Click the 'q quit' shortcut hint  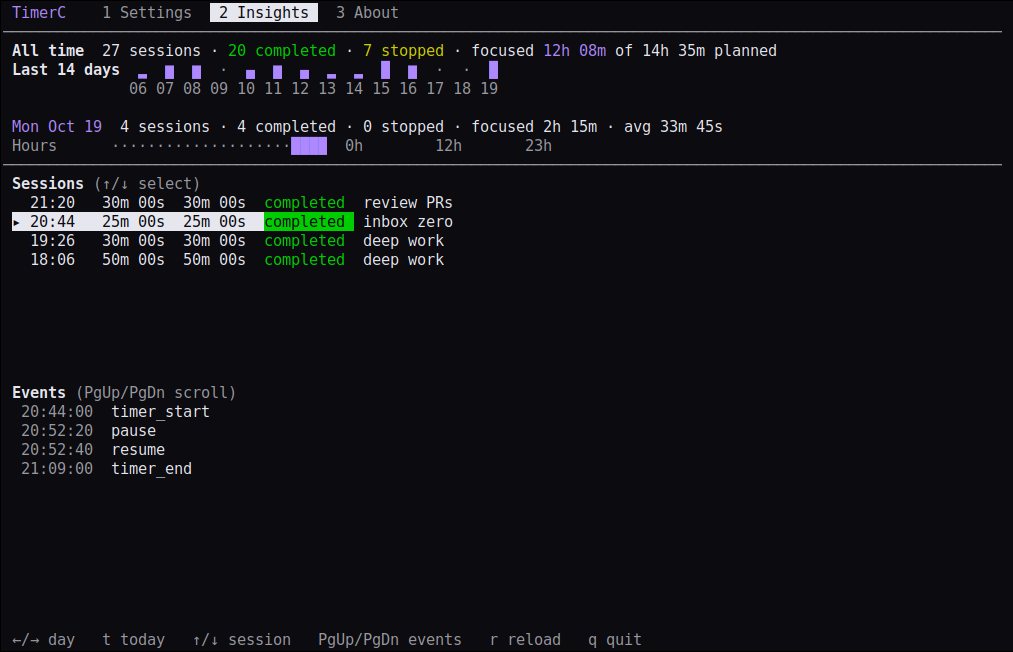(x=614, y=640)
